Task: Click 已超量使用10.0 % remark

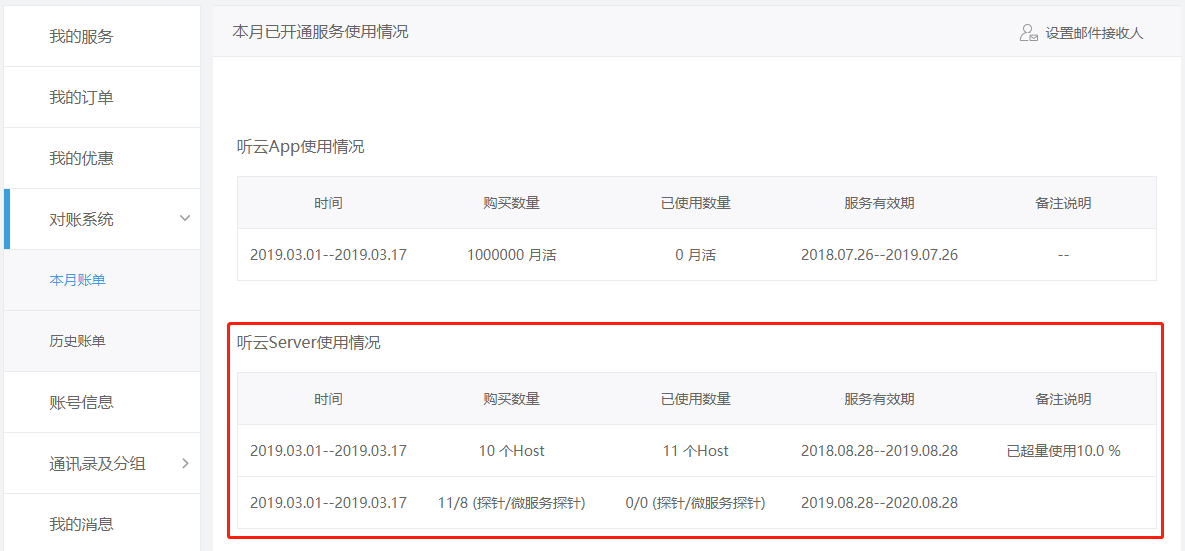Action: coord(1063,451)
